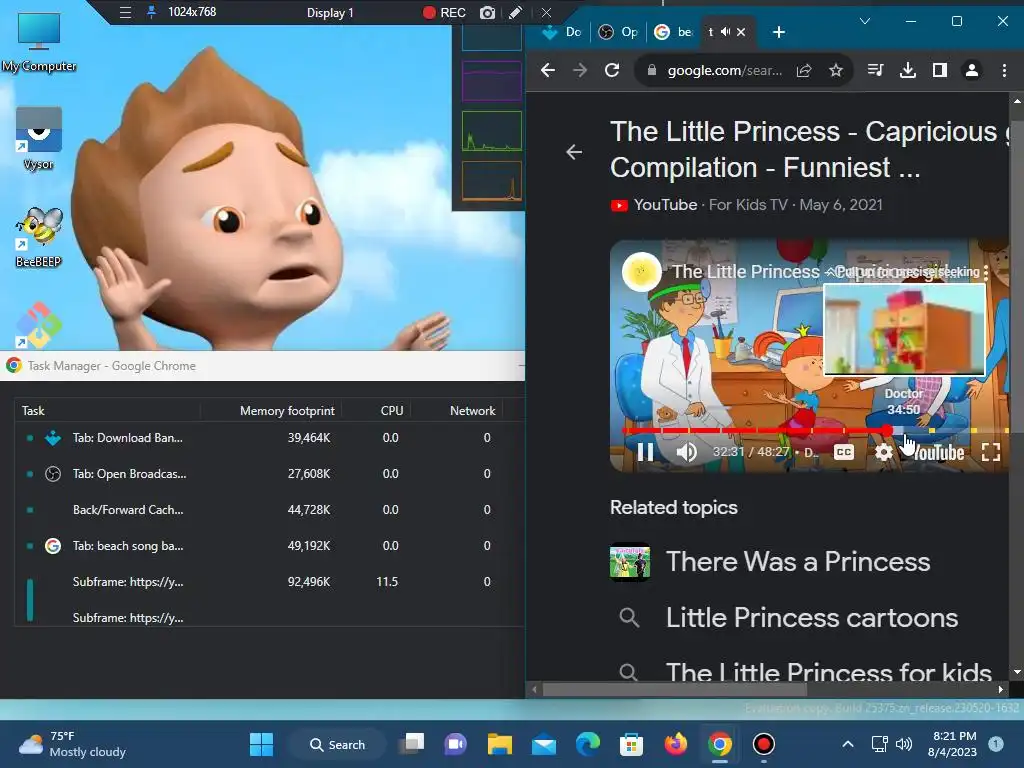Switch to the Open Broadcaster tab

click(618, 31)
